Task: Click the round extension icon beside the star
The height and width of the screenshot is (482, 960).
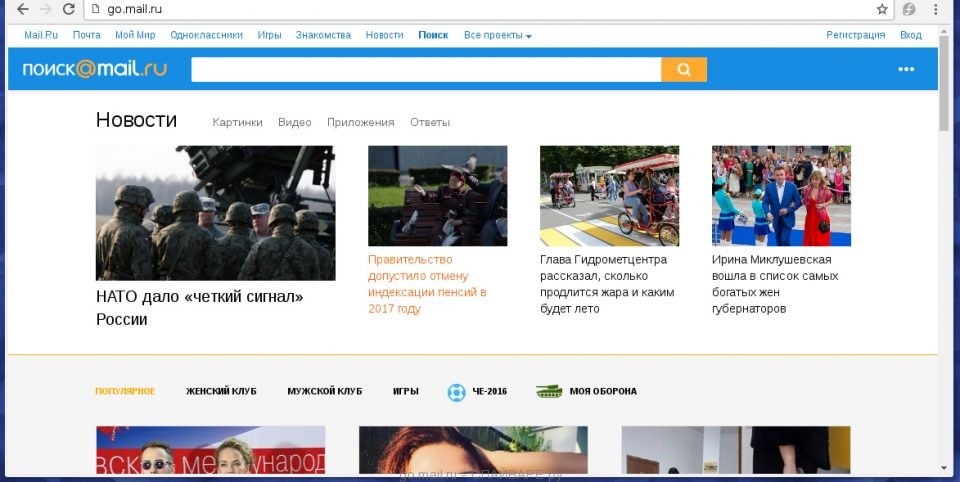Action: pos(909,9)
